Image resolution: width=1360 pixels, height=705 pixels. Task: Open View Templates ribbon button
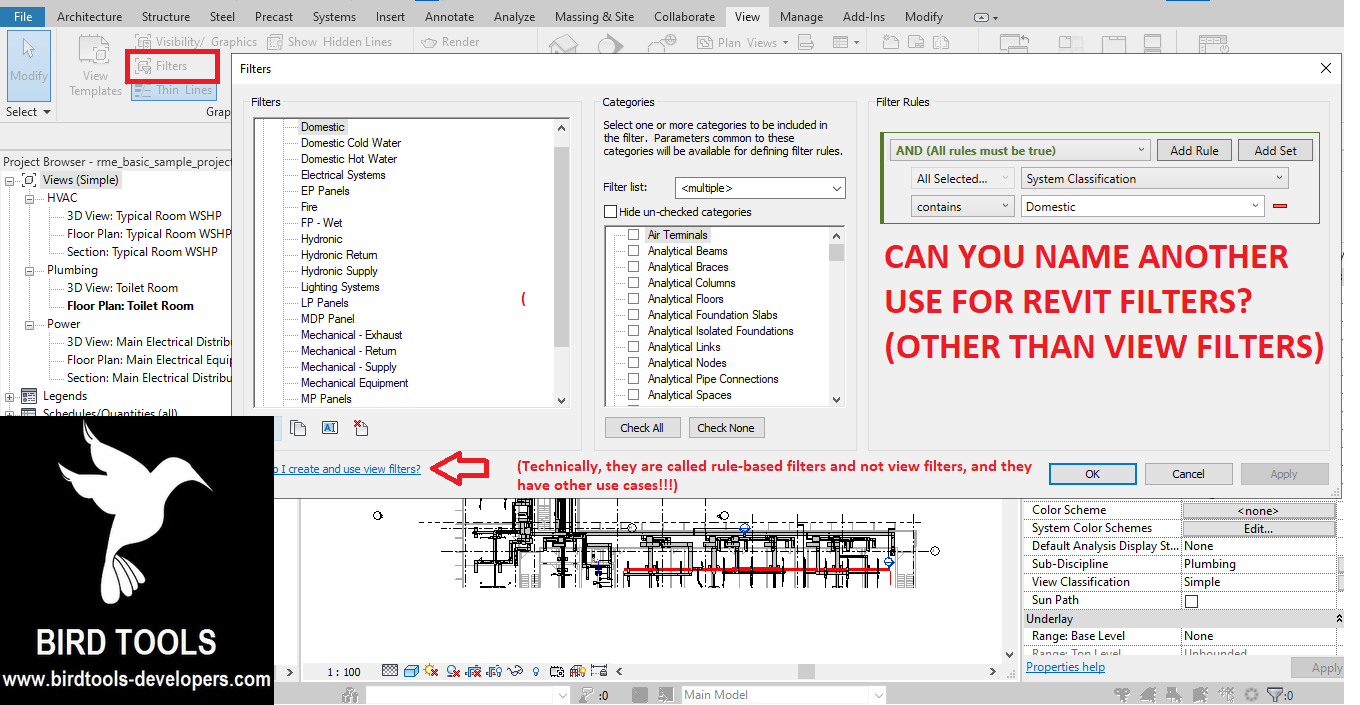(x=95, y=66)
